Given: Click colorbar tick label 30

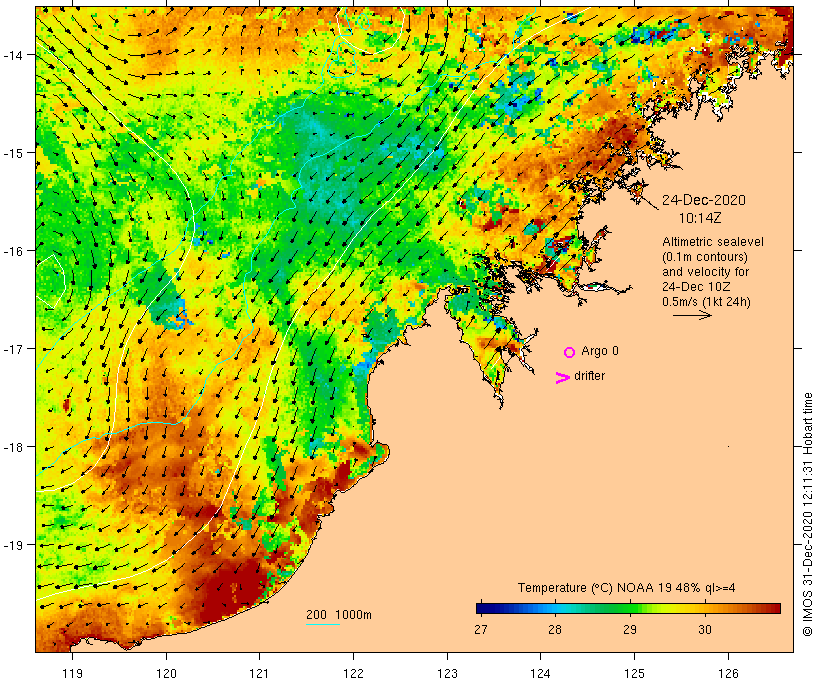Looking at the screenshot, I should pos(704,629).
